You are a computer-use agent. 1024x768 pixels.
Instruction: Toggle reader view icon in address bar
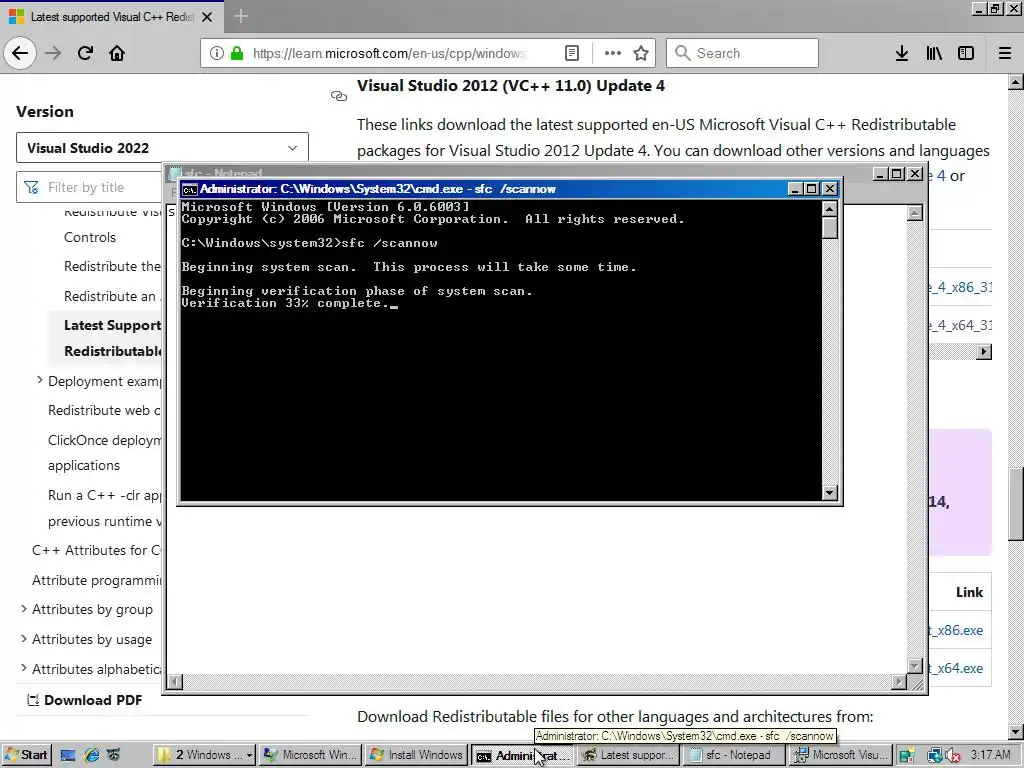pyautogui.click(x=571, y=53)
